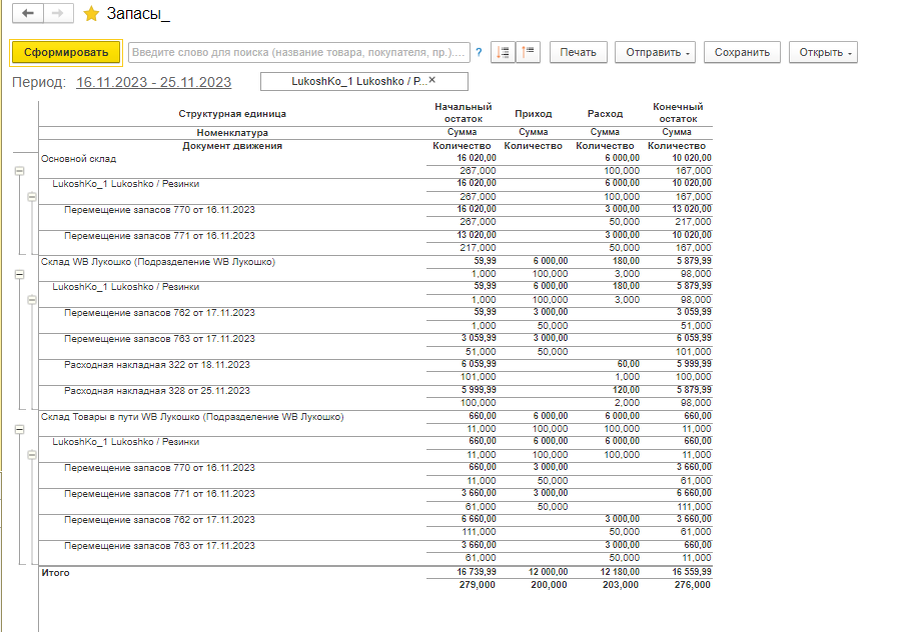Add Запасы report to favorites with star

click(x=91, y=14)
